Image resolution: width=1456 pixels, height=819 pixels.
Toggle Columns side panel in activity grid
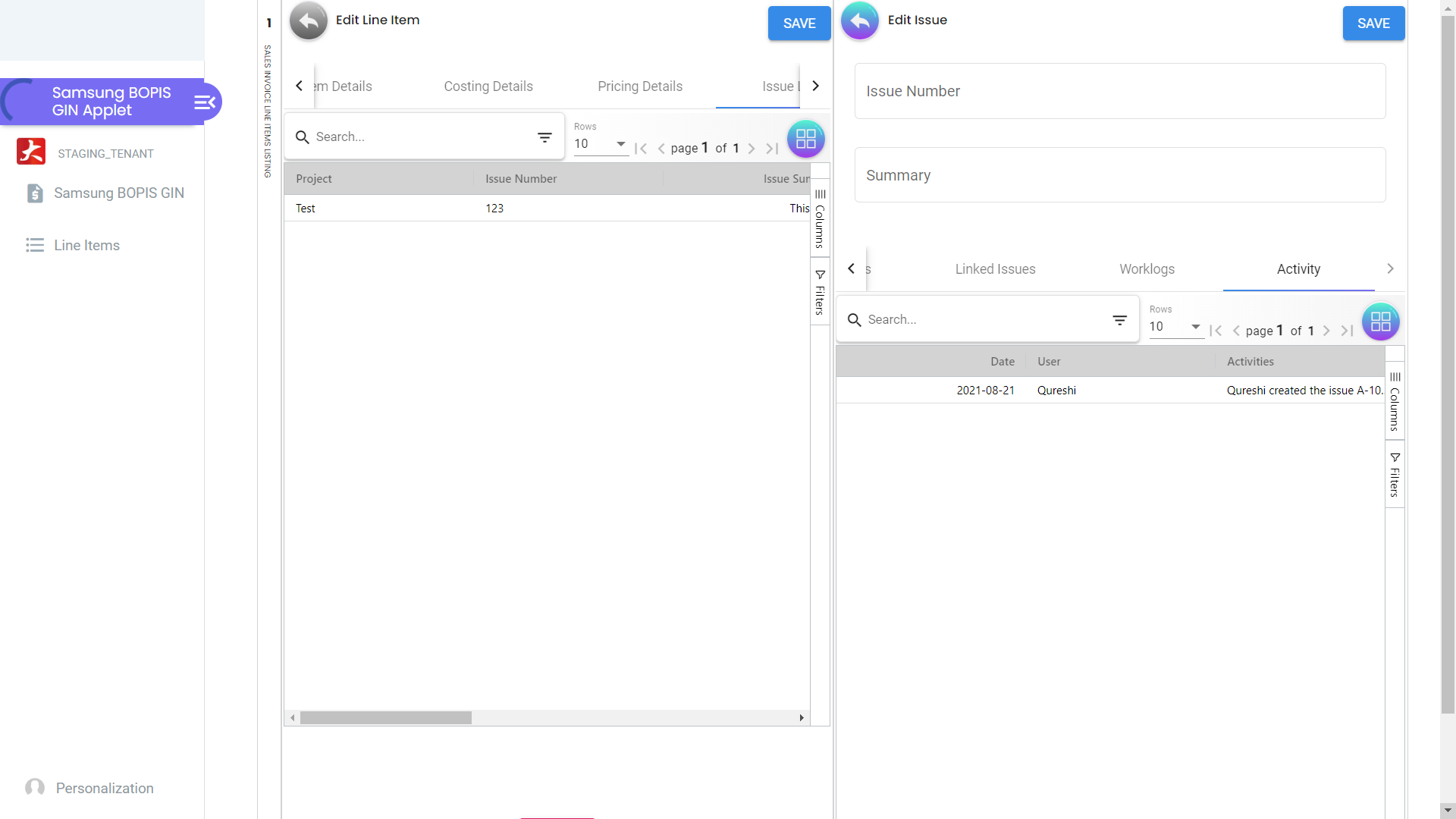point(1395,402)
